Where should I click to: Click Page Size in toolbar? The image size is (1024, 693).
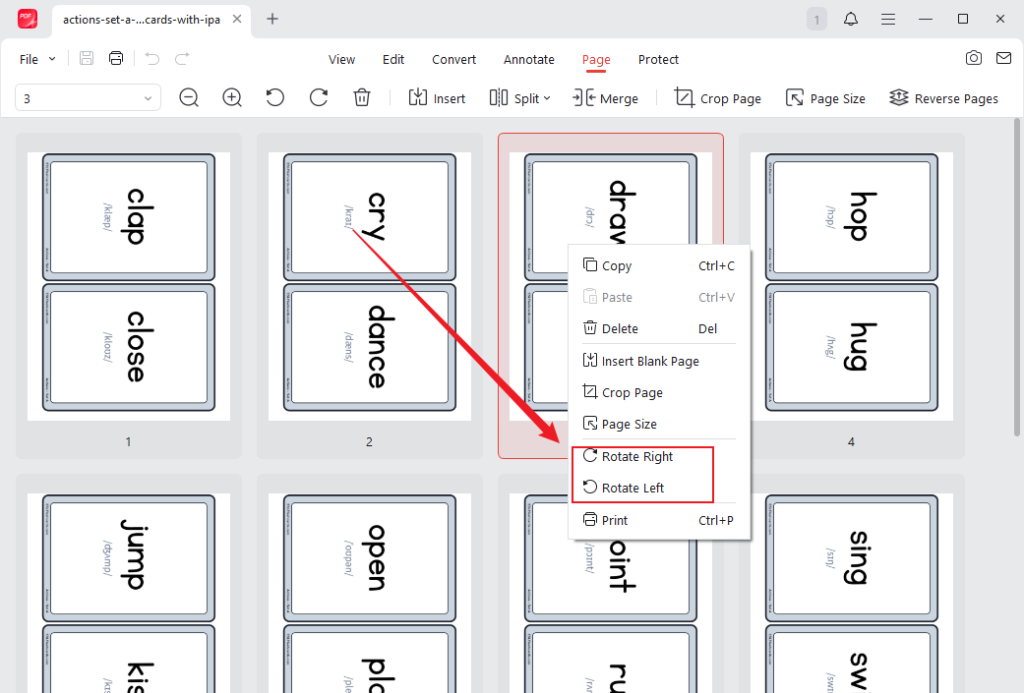[x=825, y=98]
